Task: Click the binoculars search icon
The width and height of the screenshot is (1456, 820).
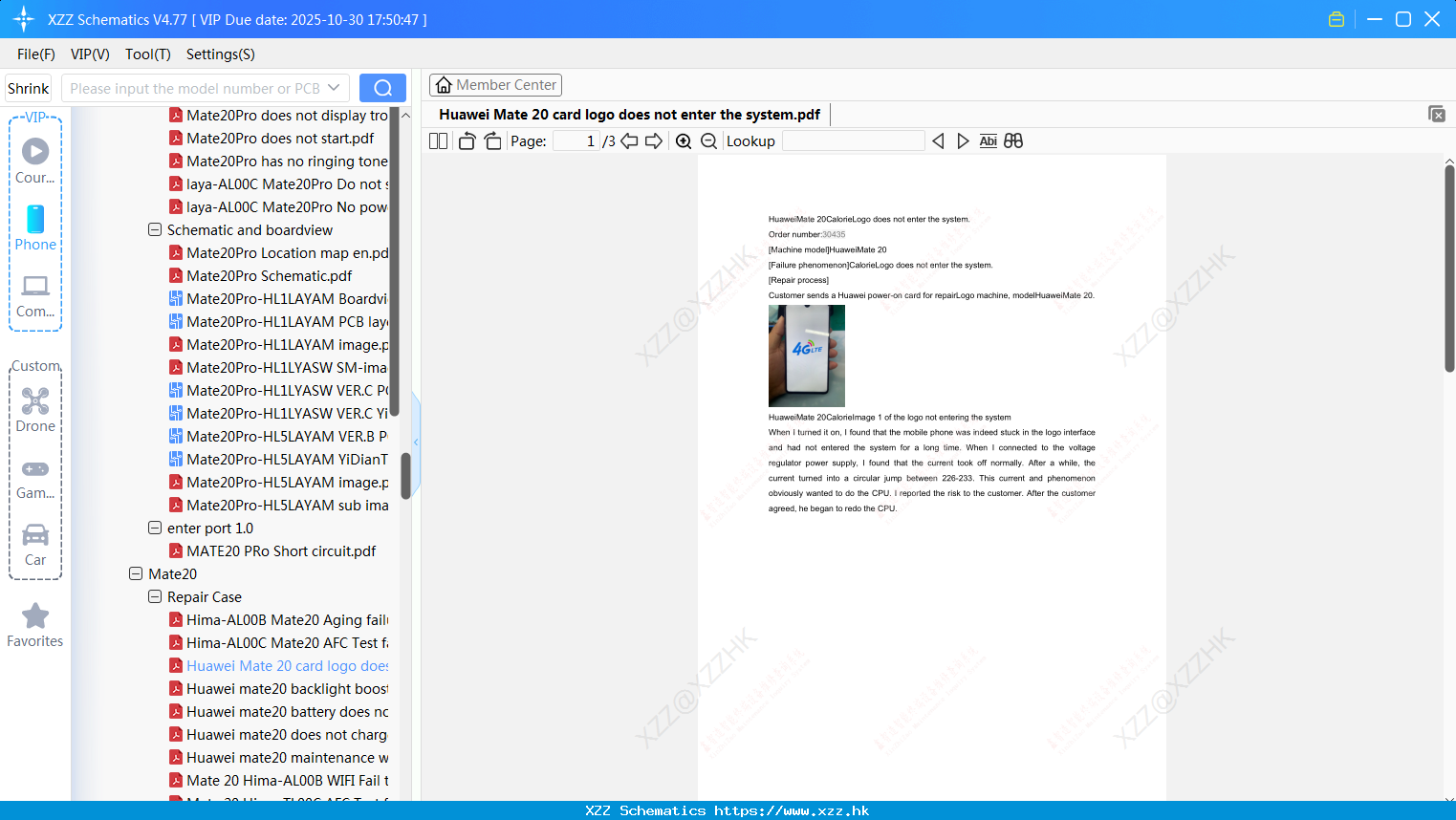Action: [1013, 141]
